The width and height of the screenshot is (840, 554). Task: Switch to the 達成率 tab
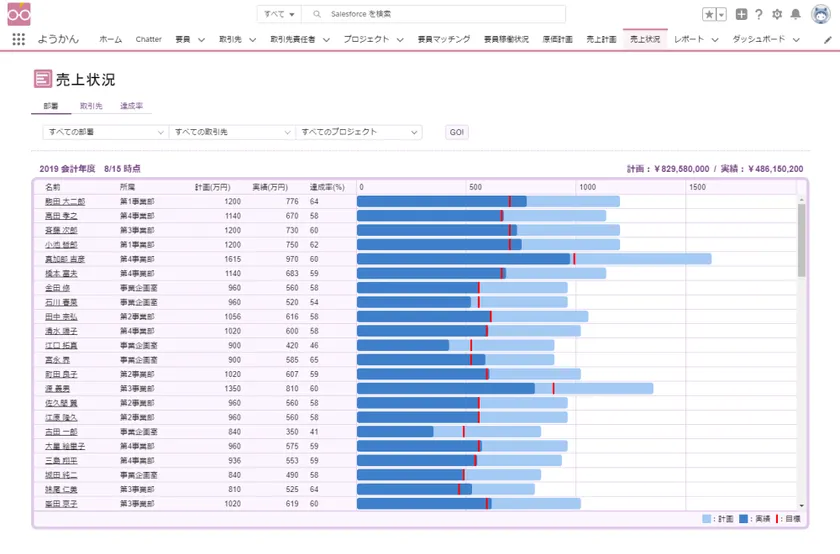point(131,105)
